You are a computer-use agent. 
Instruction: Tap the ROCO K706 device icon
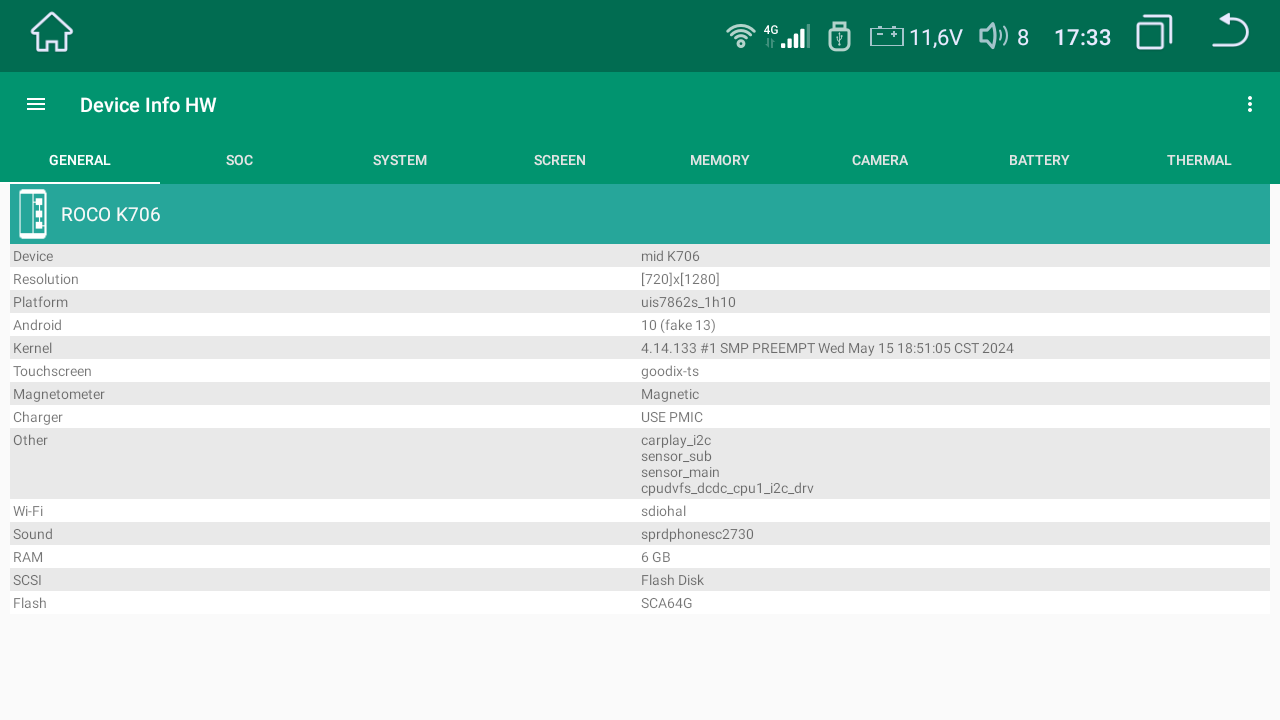click(33, 214)
